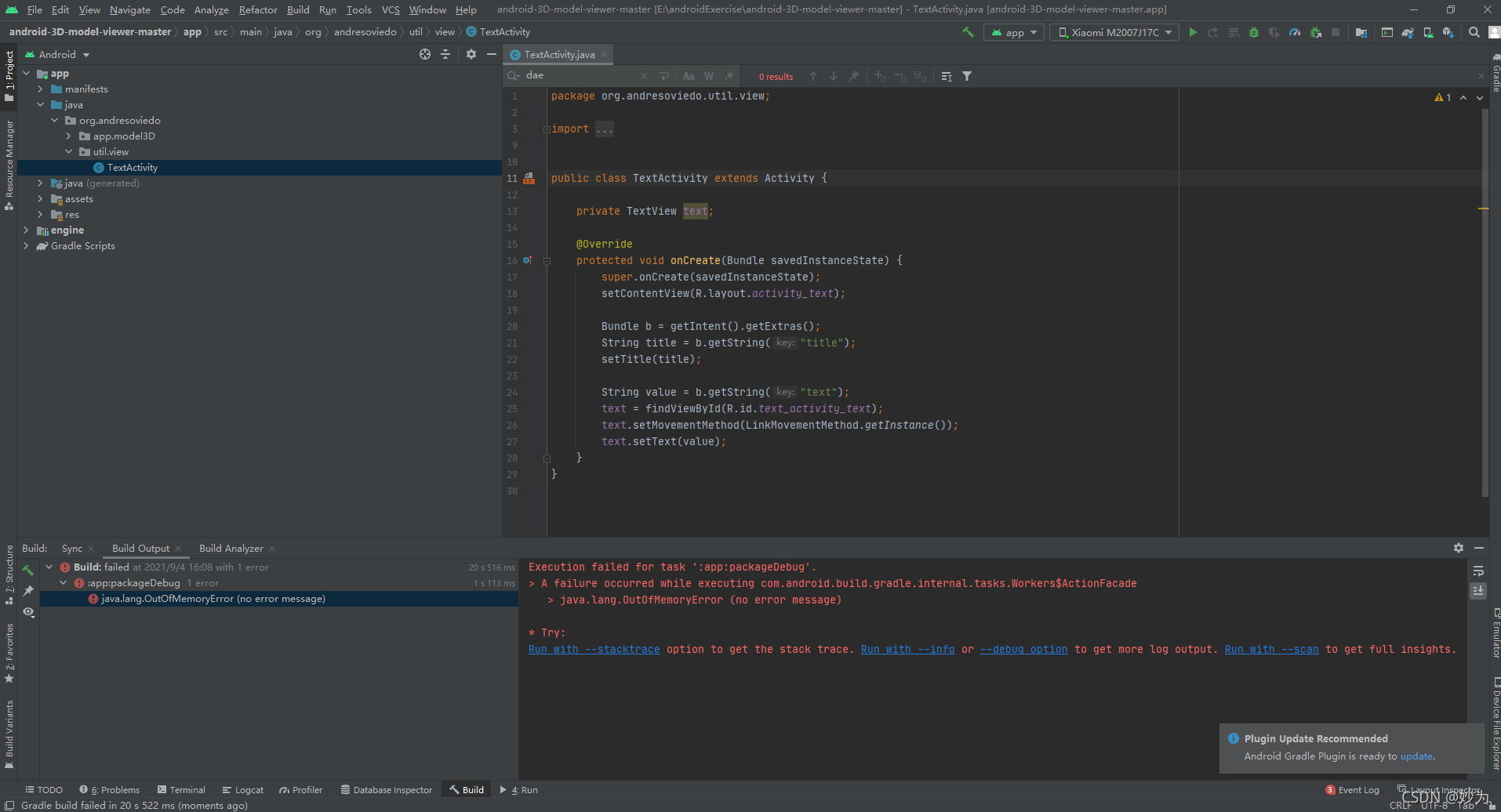This screenshot has height=812, width=1501.
Task: Go to next search occurrence arrow
Action: point(834,76)
